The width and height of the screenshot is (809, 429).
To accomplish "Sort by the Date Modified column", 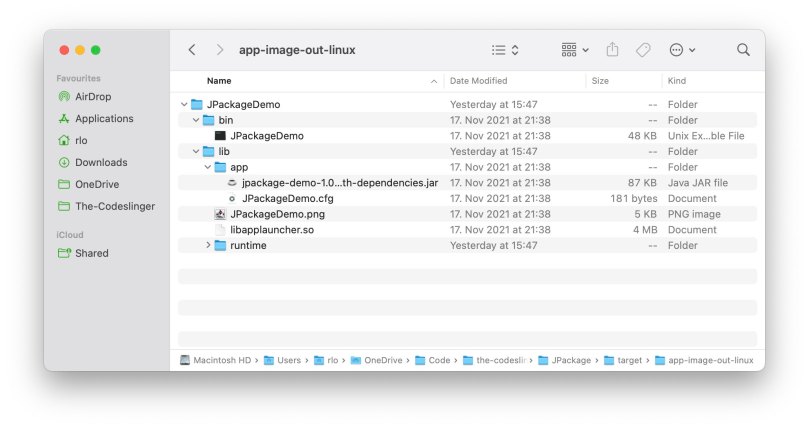I will pyautogui.click(x=478, y=81).
